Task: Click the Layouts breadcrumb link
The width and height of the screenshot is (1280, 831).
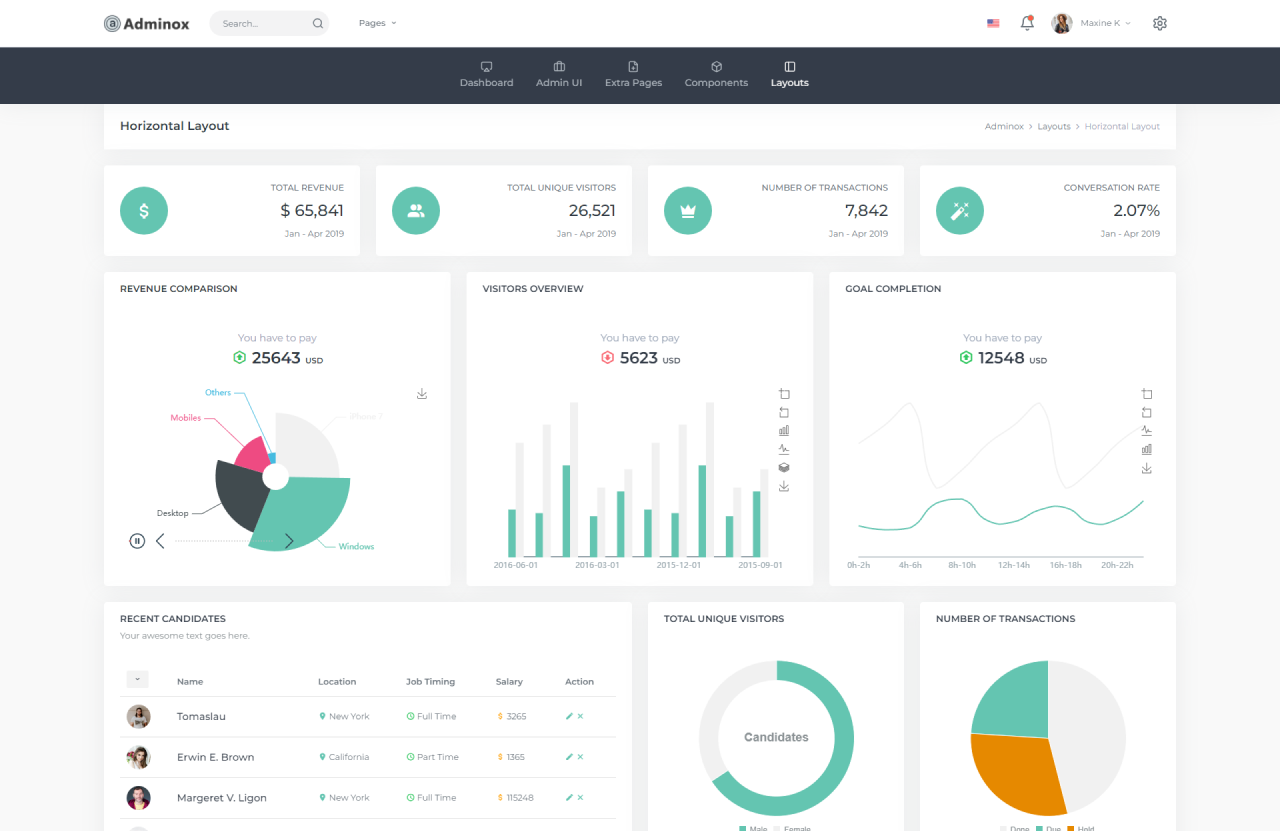Action: click(x=1054, y=127)
